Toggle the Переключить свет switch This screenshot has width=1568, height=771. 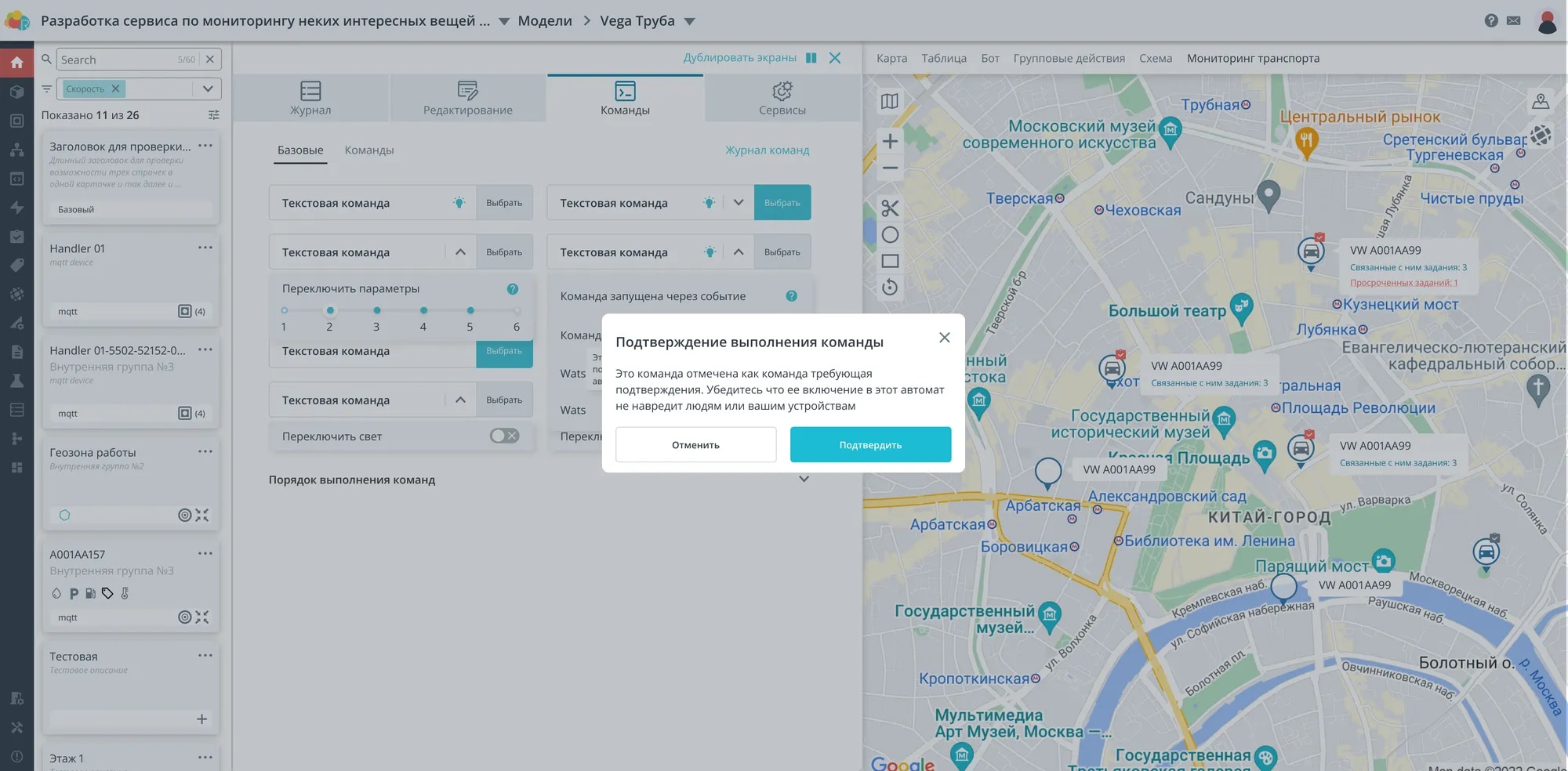[x=504, y=436]
